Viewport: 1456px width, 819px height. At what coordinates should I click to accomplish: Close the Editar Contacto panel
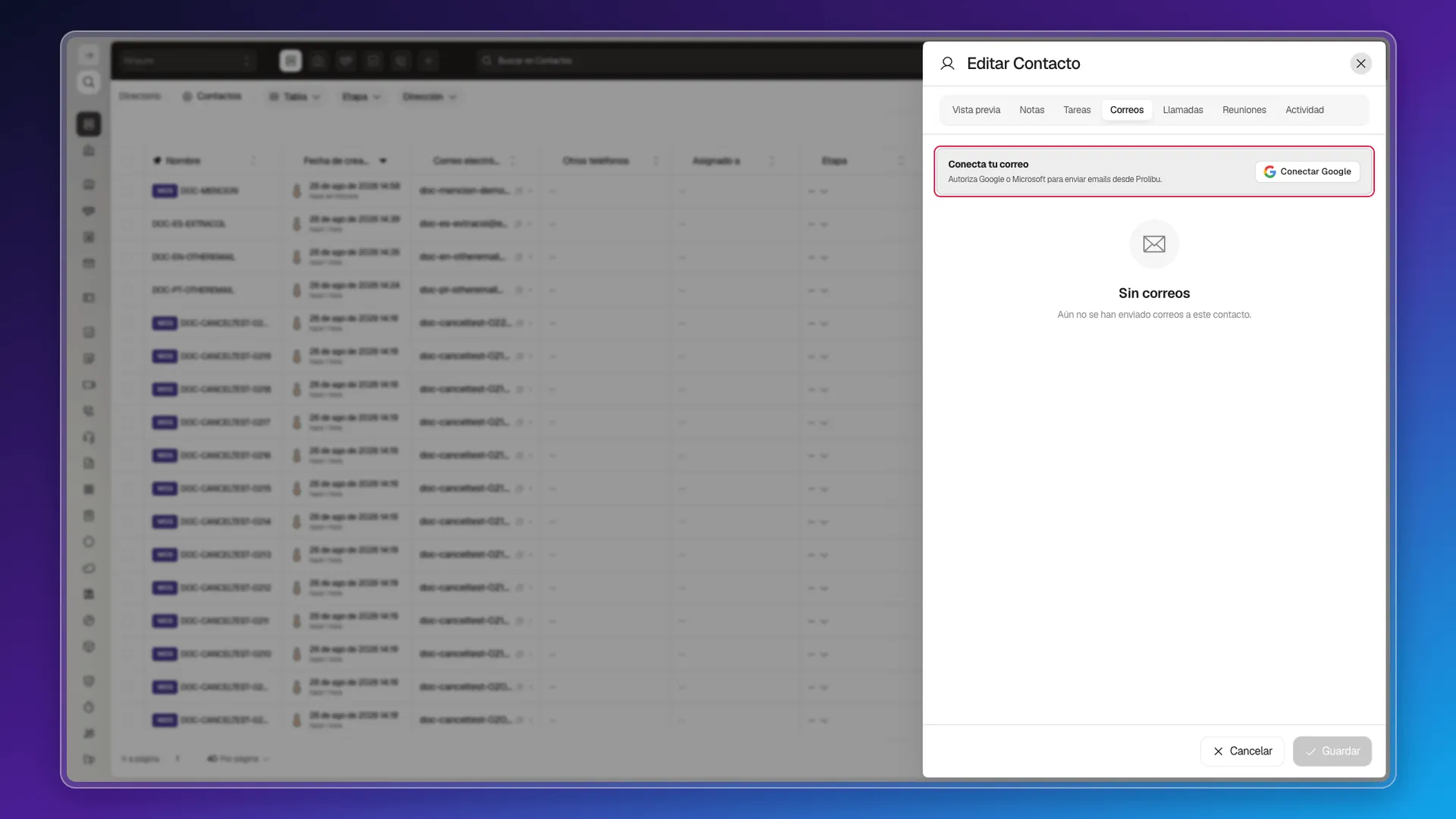(1360, 64)
